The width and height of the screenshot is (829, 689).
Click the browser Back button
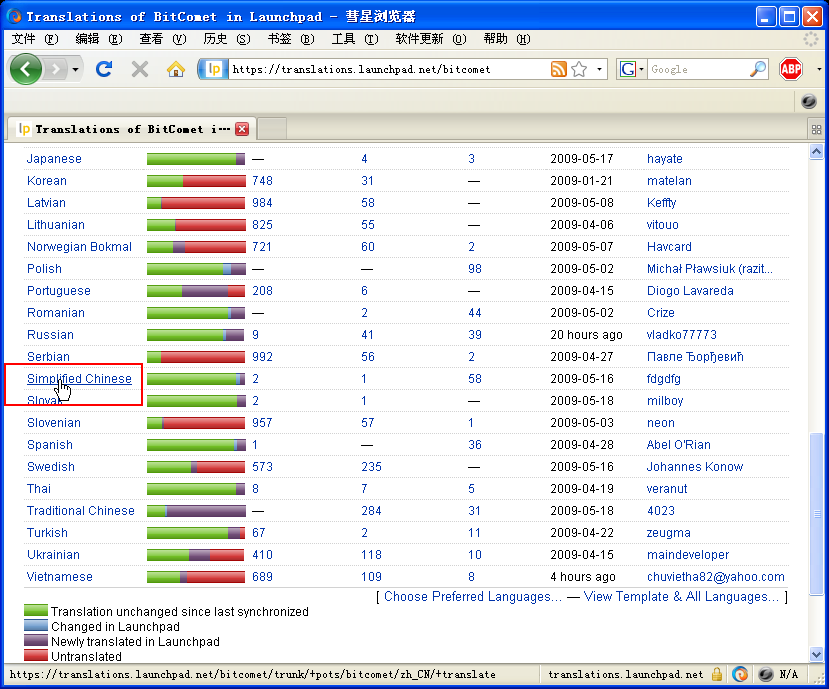pyautogui.click(x=26, y=69)
